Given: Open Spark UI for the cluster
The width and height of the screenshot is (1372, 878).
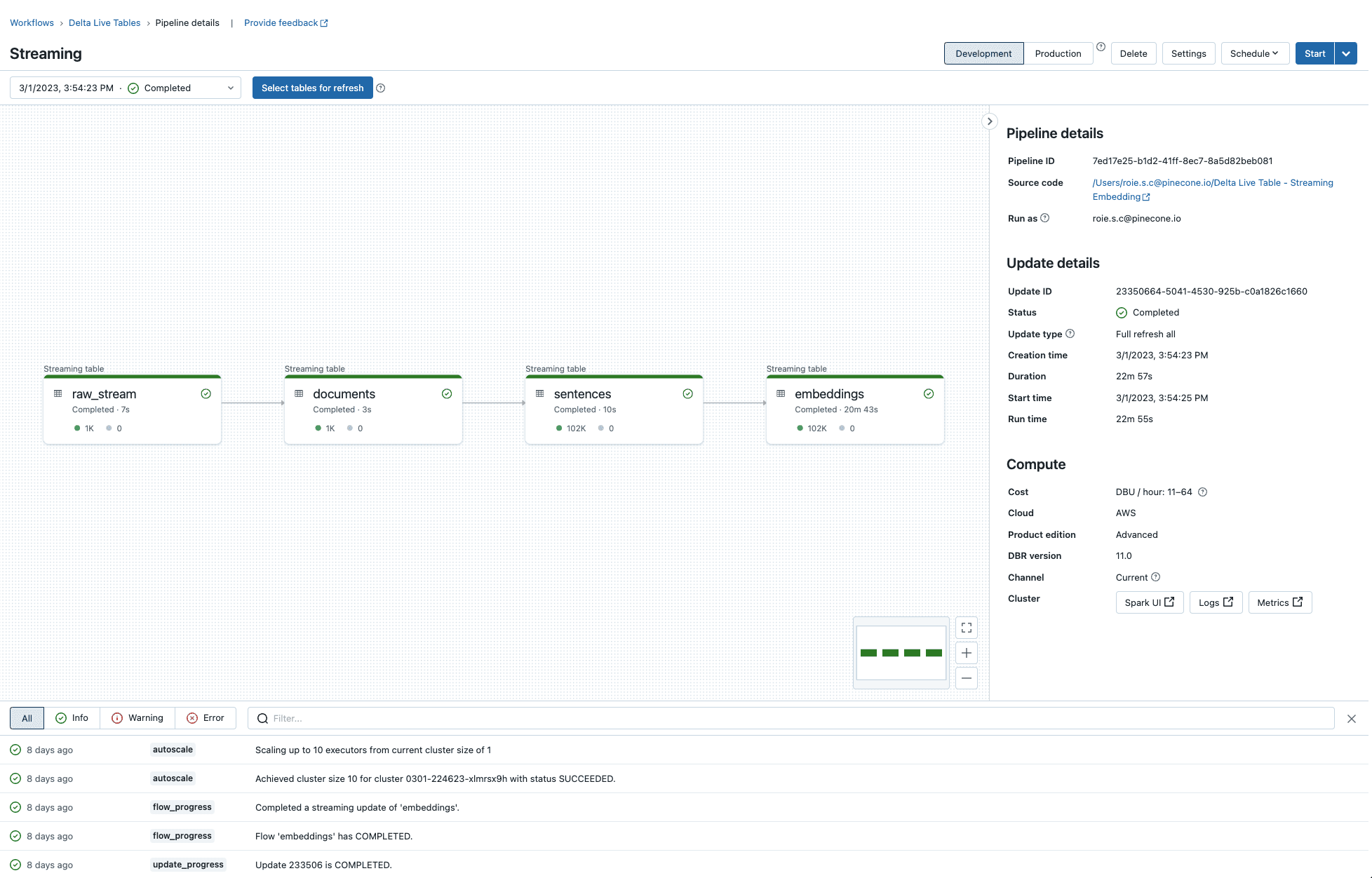Looking at the screenshot, I should 1149,602.
